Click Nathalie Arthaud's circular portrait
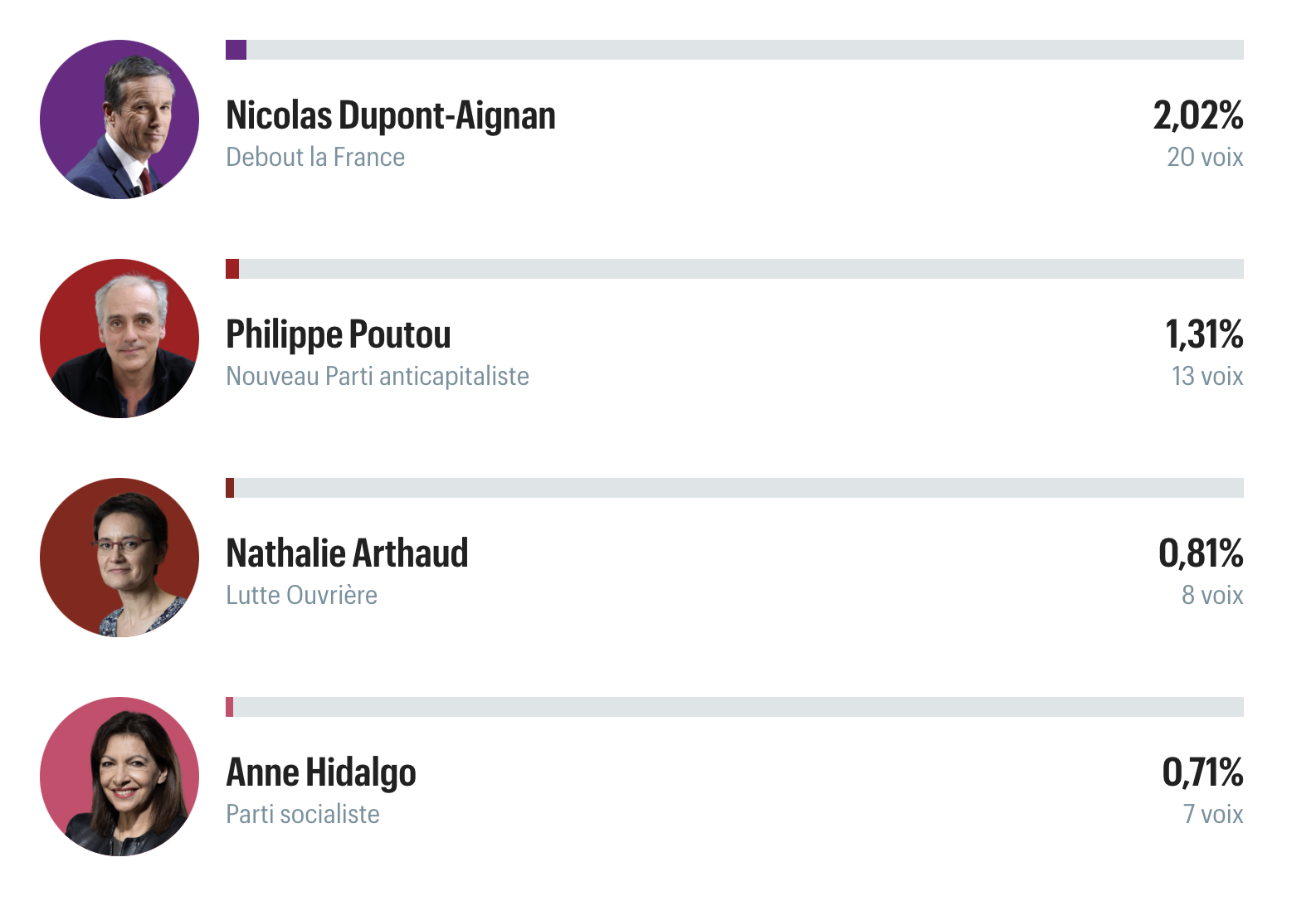Screen dimensions: 1316x906 pyautogui.click(x=119, y=558)
